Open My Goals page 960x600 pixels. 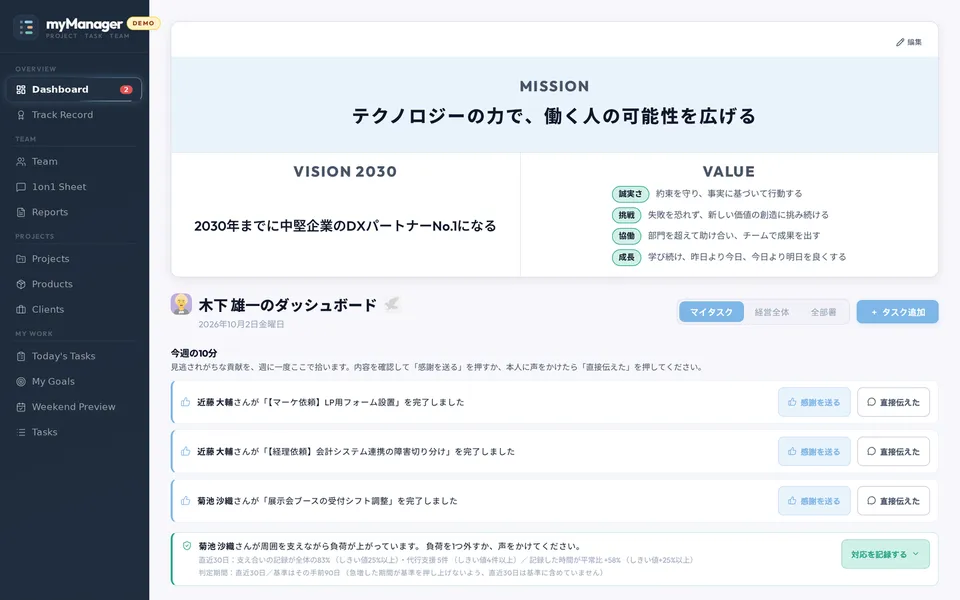click(74, 381)
